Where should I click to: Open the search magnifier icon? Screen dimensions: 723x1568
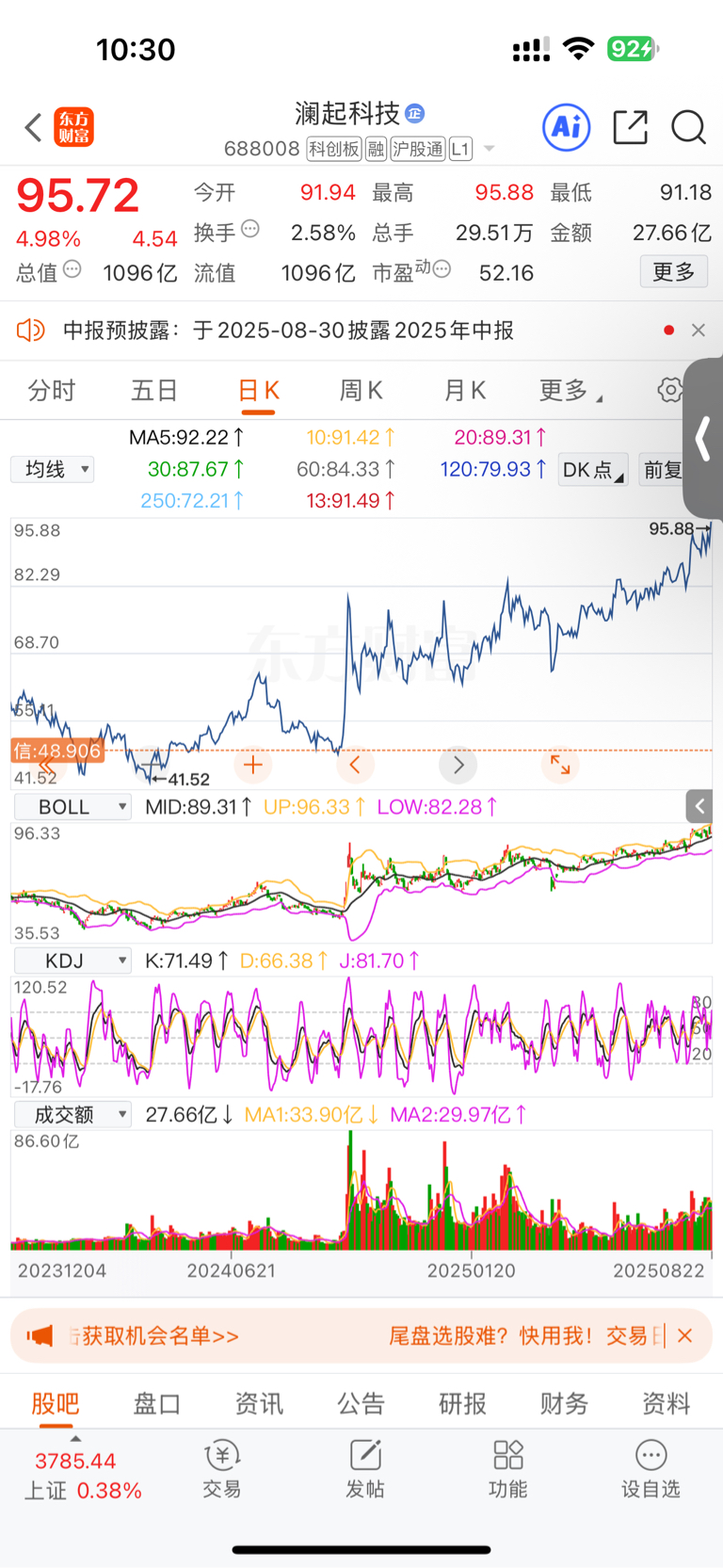coord(688,127)
